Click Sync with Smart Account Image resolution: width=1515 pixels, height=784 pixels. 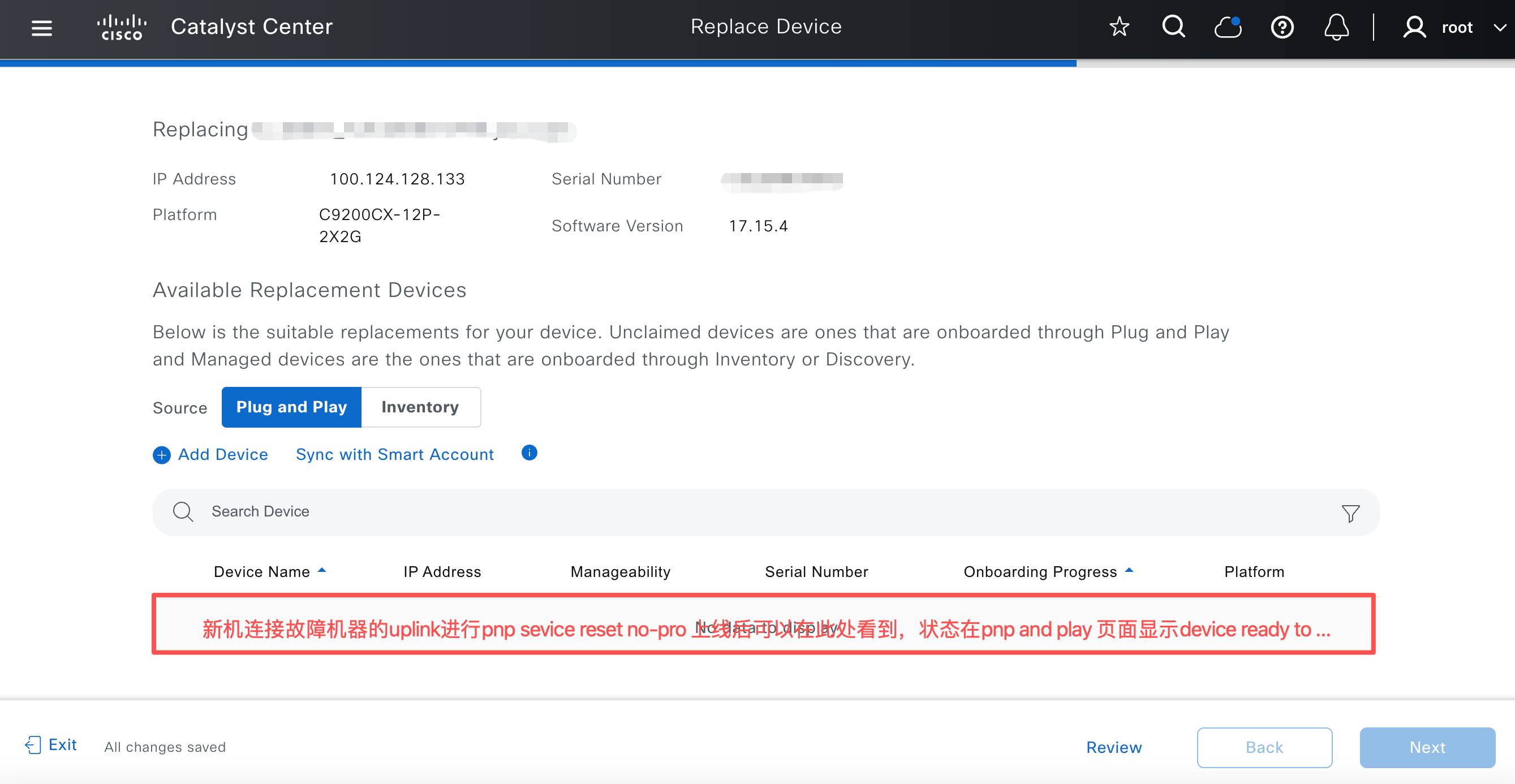(x=395, y=455)
